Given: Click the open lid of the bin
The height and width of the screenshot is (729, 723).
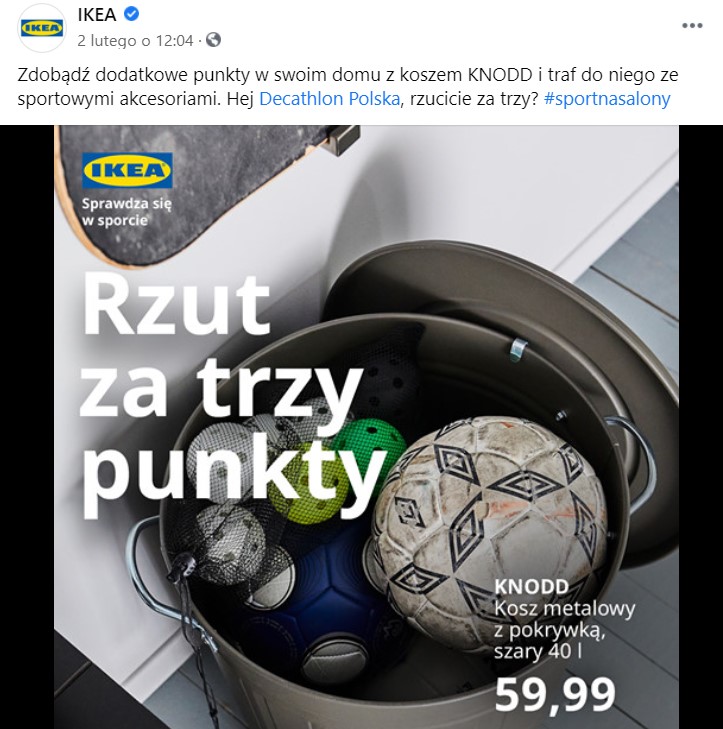Looking at the screenshot, I should tap(502, 325).
